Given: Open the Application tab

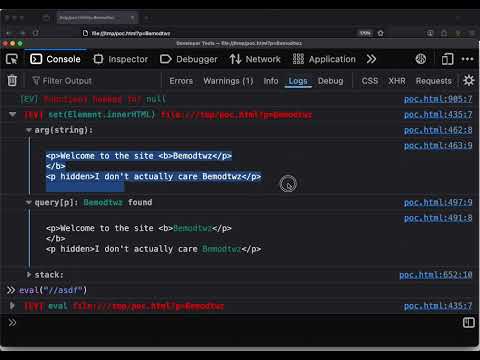Looking at the screenshot, I should 324,59.
